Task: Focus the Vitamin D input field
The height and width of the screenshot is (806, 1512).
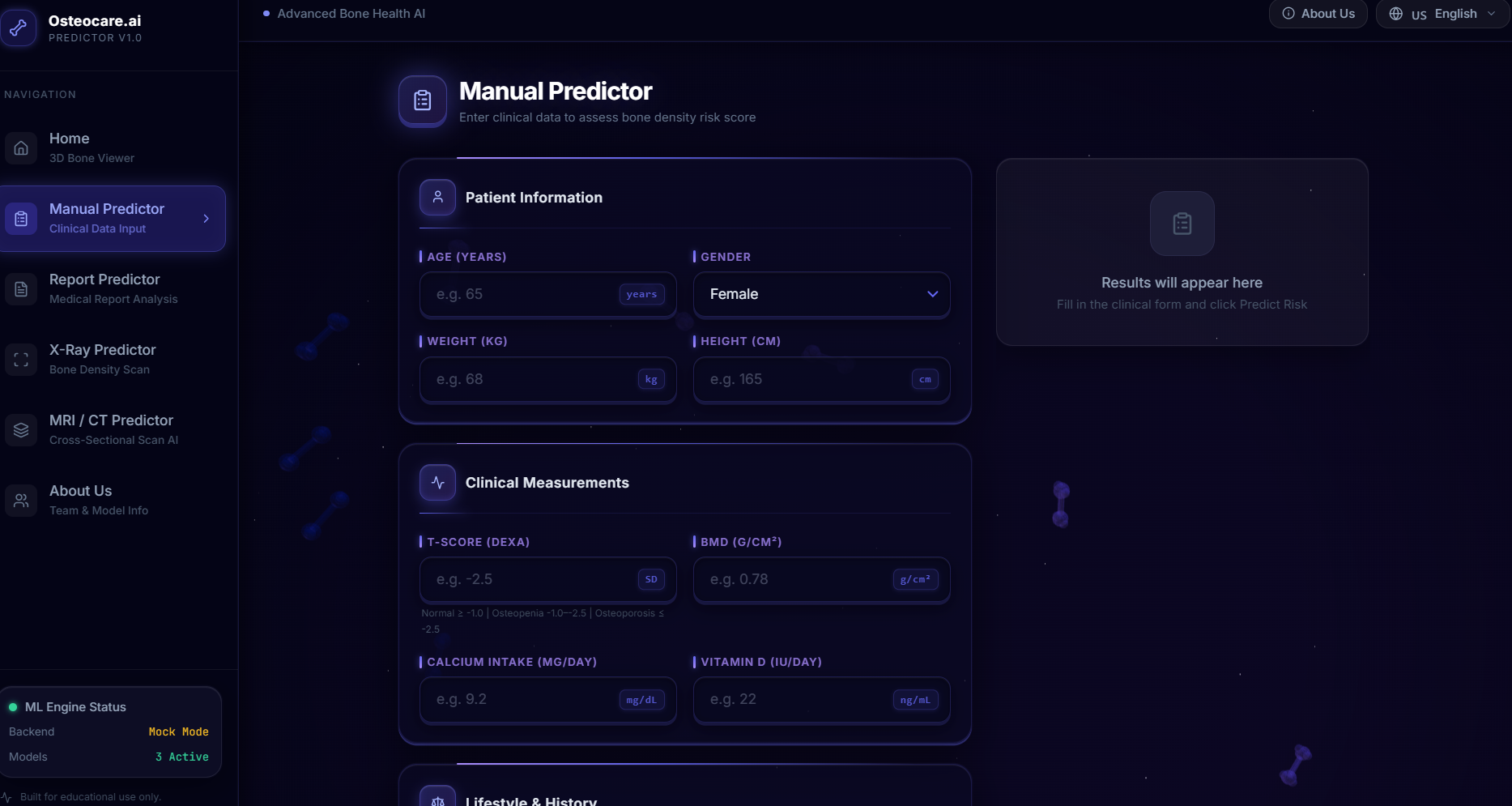Action: 821,699
